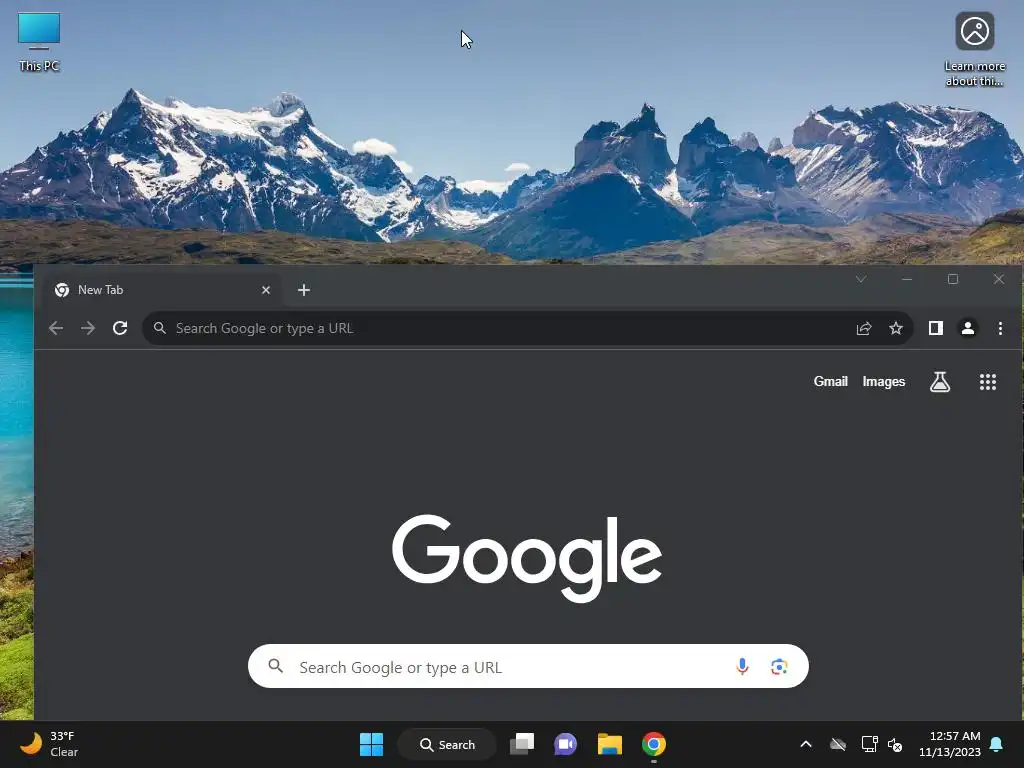1024x768 pixels.
Task: Search by image with Google Lens icon
Action: 778,666
